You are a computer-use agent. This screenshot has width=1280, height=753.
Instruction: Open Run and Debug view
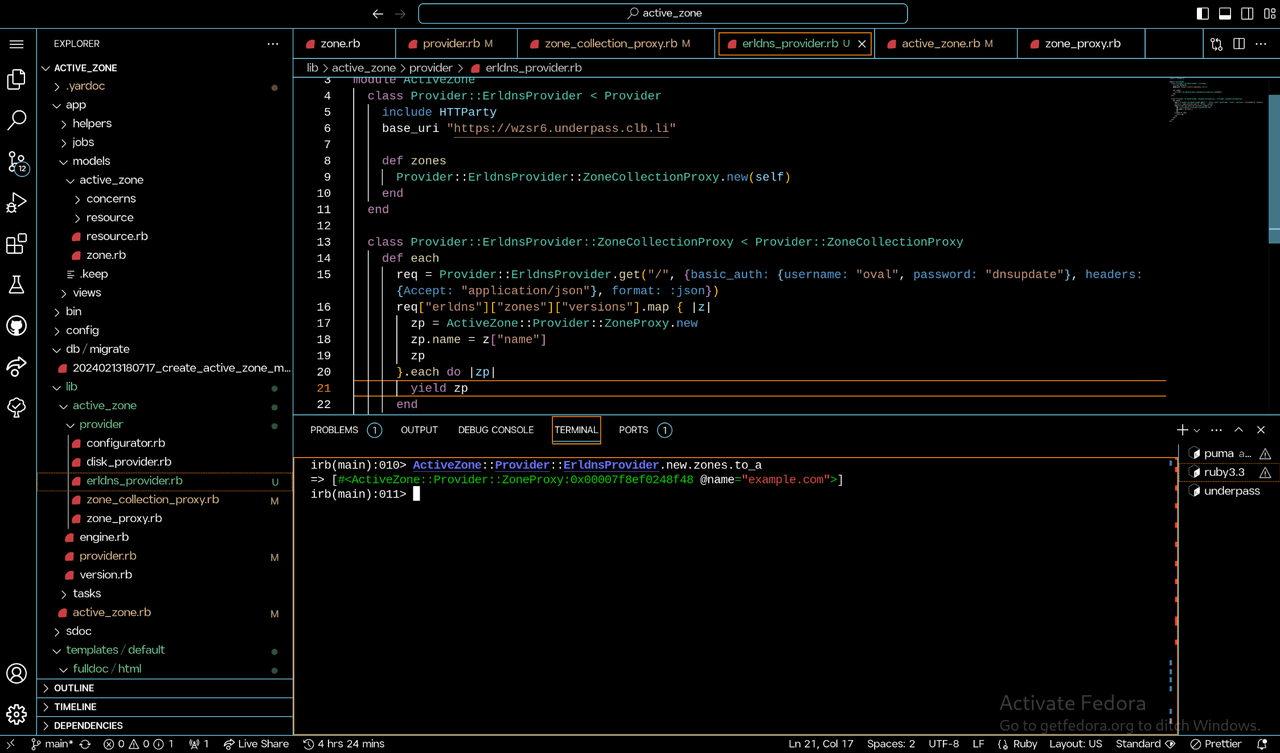[x=17, y=203]
